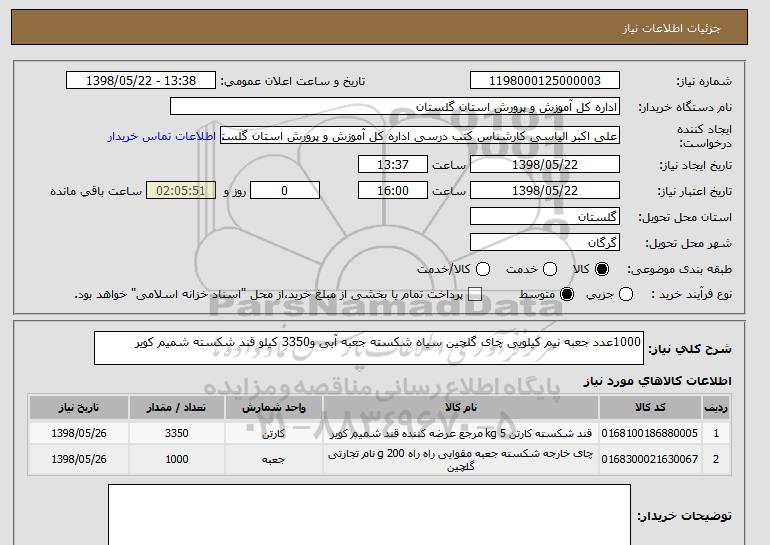The image size is (770, 545).
Task: Click the چای خارجه item name cell
Action: click(x=461, y=460)
